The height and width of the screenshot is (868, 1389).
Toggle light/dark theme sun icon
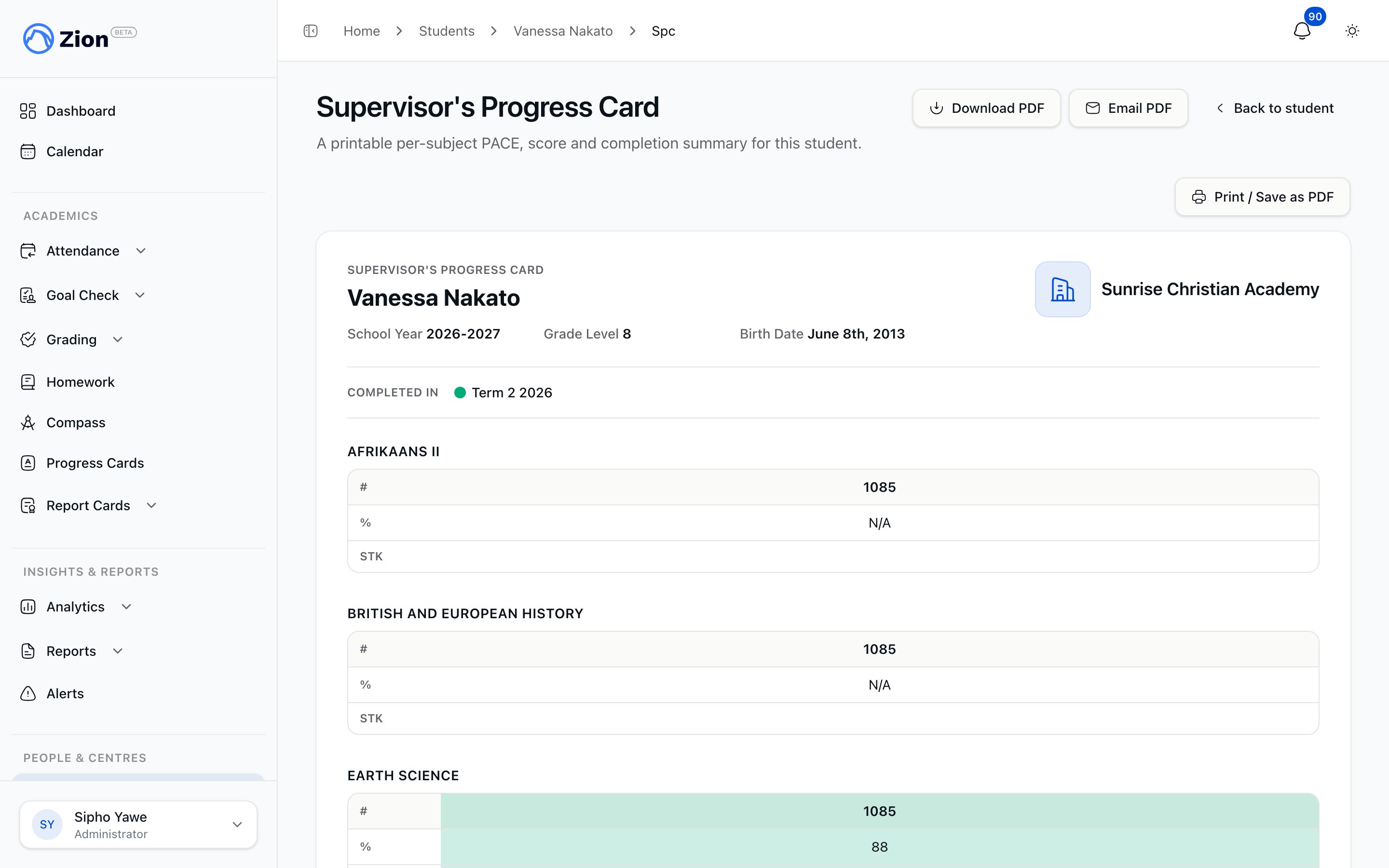pyautogui.click(x=1352, y=31)
